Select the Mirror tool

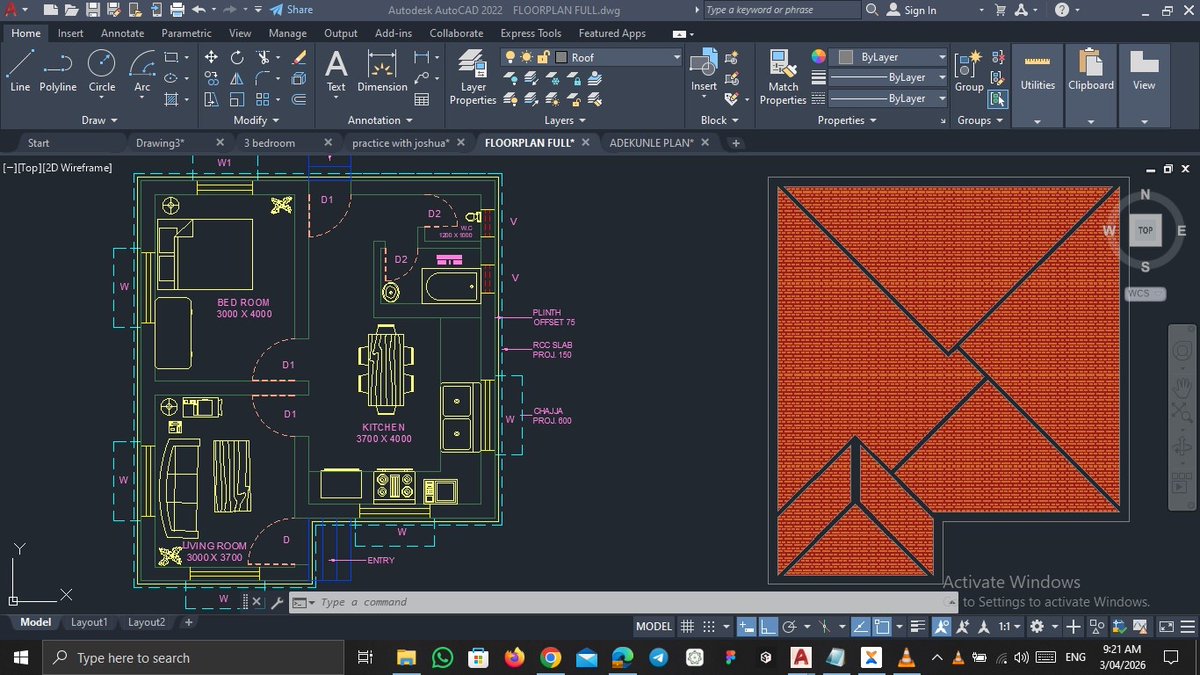(x=237, y=78)
